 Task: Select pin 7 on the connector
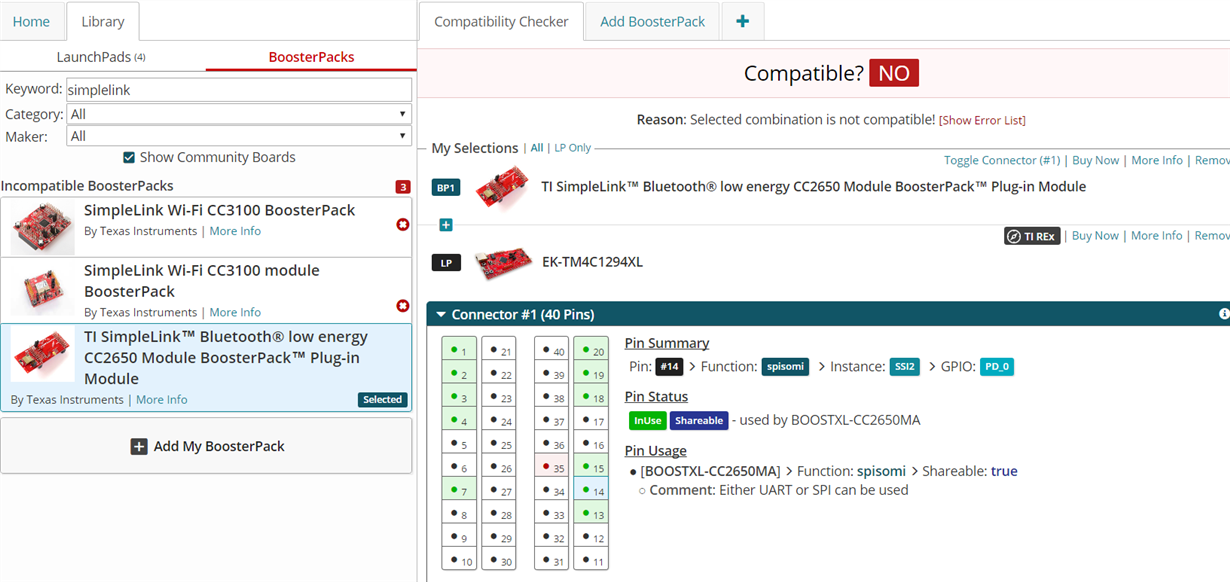[x=459, y=490]
